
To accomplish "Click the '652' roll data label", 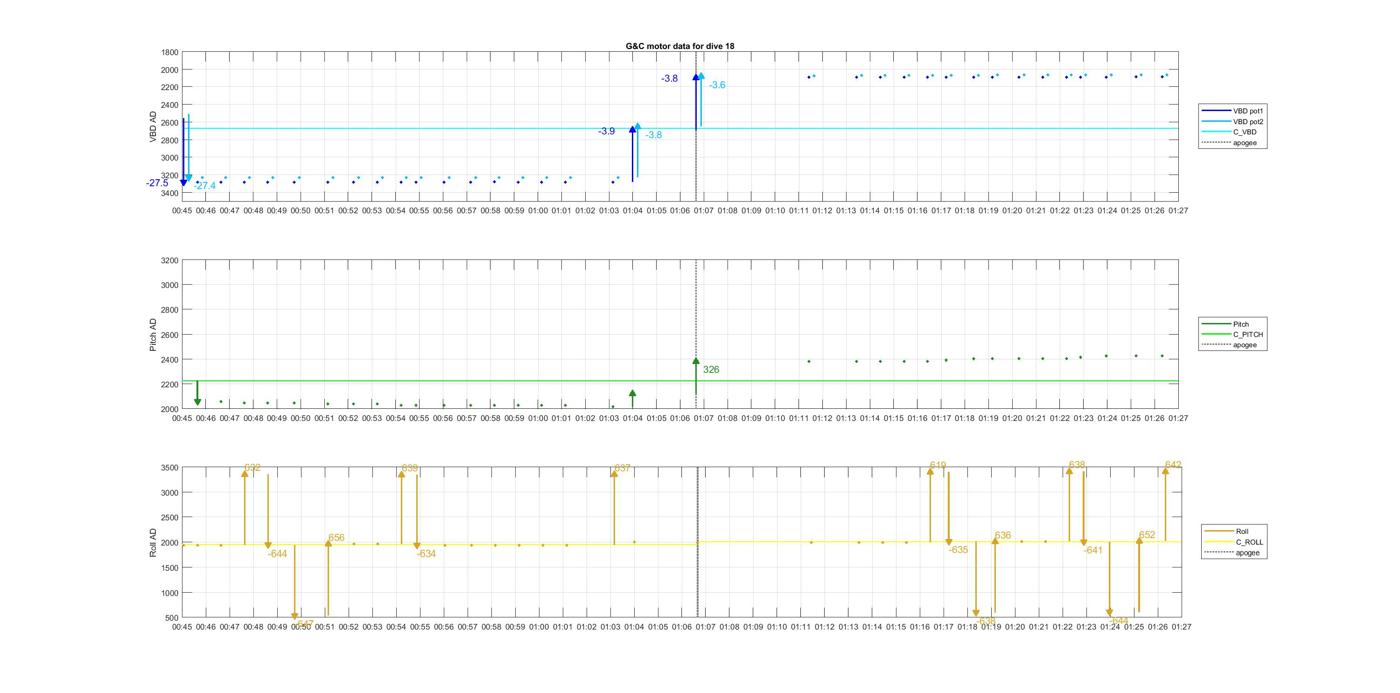I will pos(1147,535).
